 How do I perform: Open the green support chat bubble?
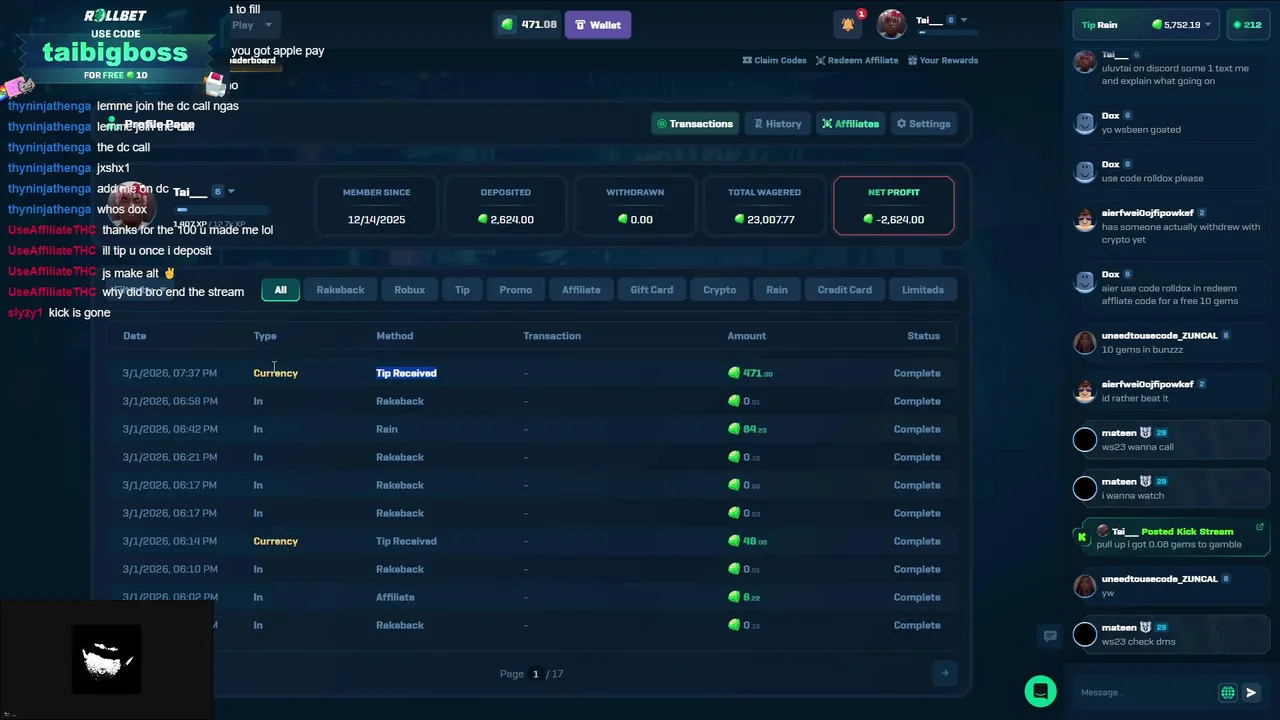pos(1040,691)
